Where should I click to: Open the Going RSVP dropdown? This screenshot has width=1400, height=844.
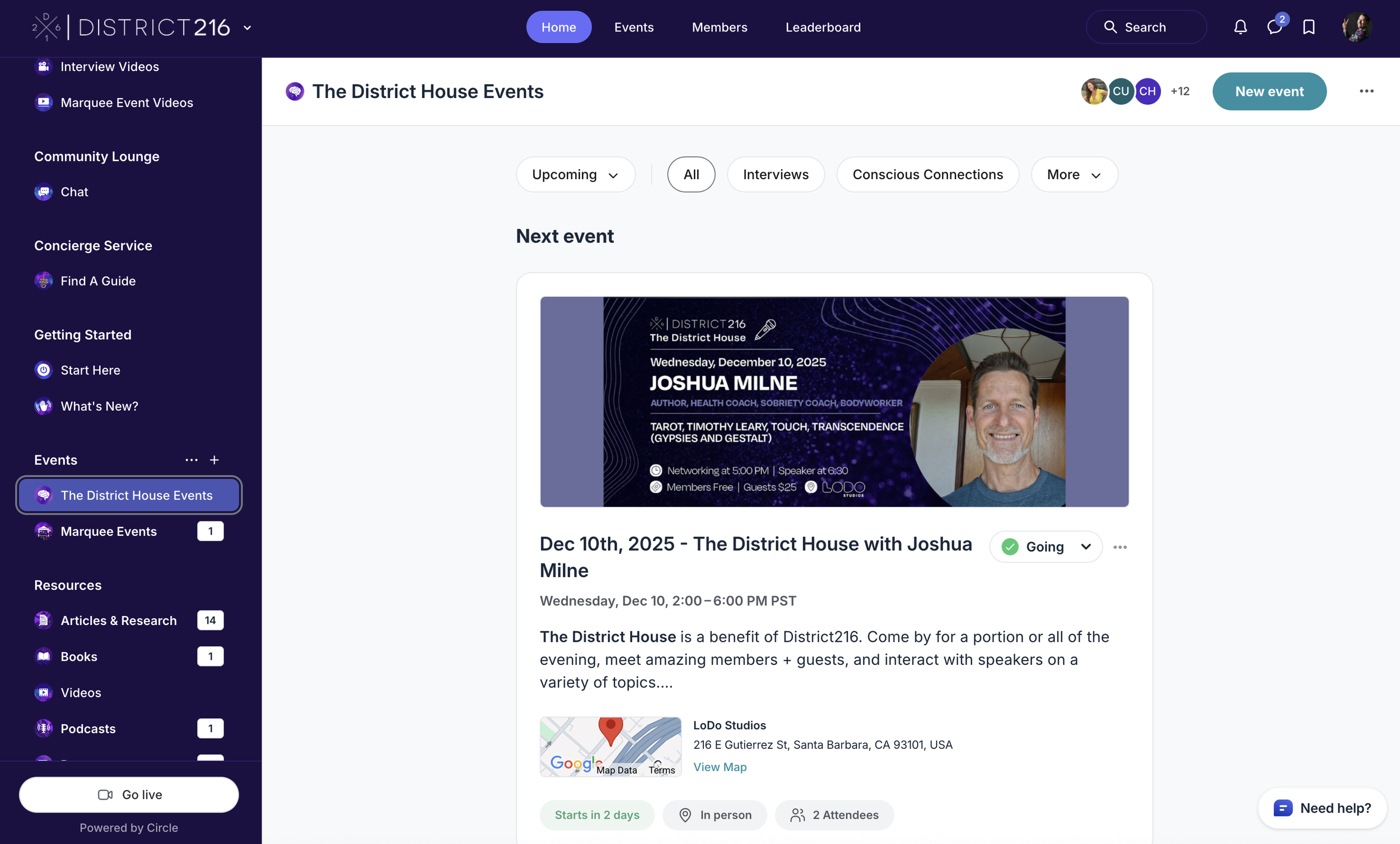tap(1046, 547)
